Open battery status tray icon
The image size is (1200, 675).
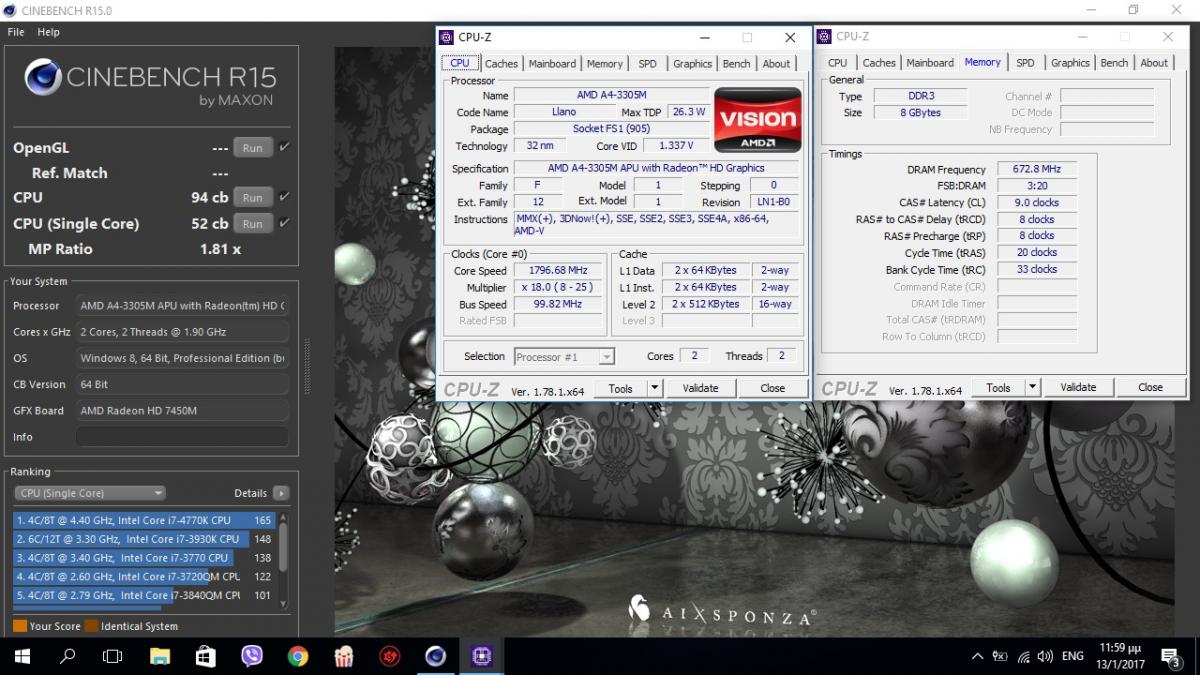pos(999,657)
